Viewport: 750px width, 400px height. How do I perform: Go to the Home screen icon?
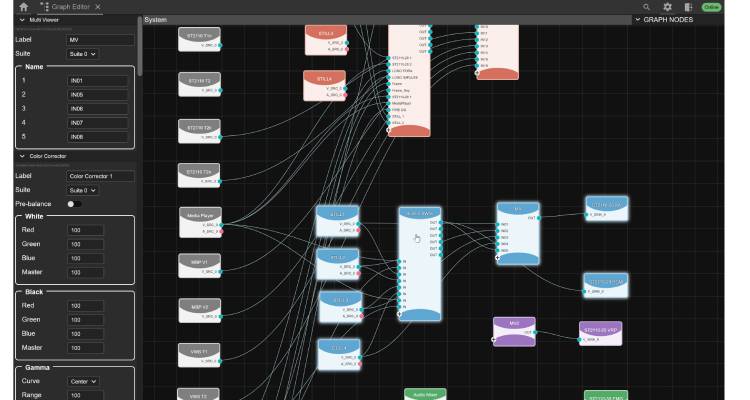23,7
